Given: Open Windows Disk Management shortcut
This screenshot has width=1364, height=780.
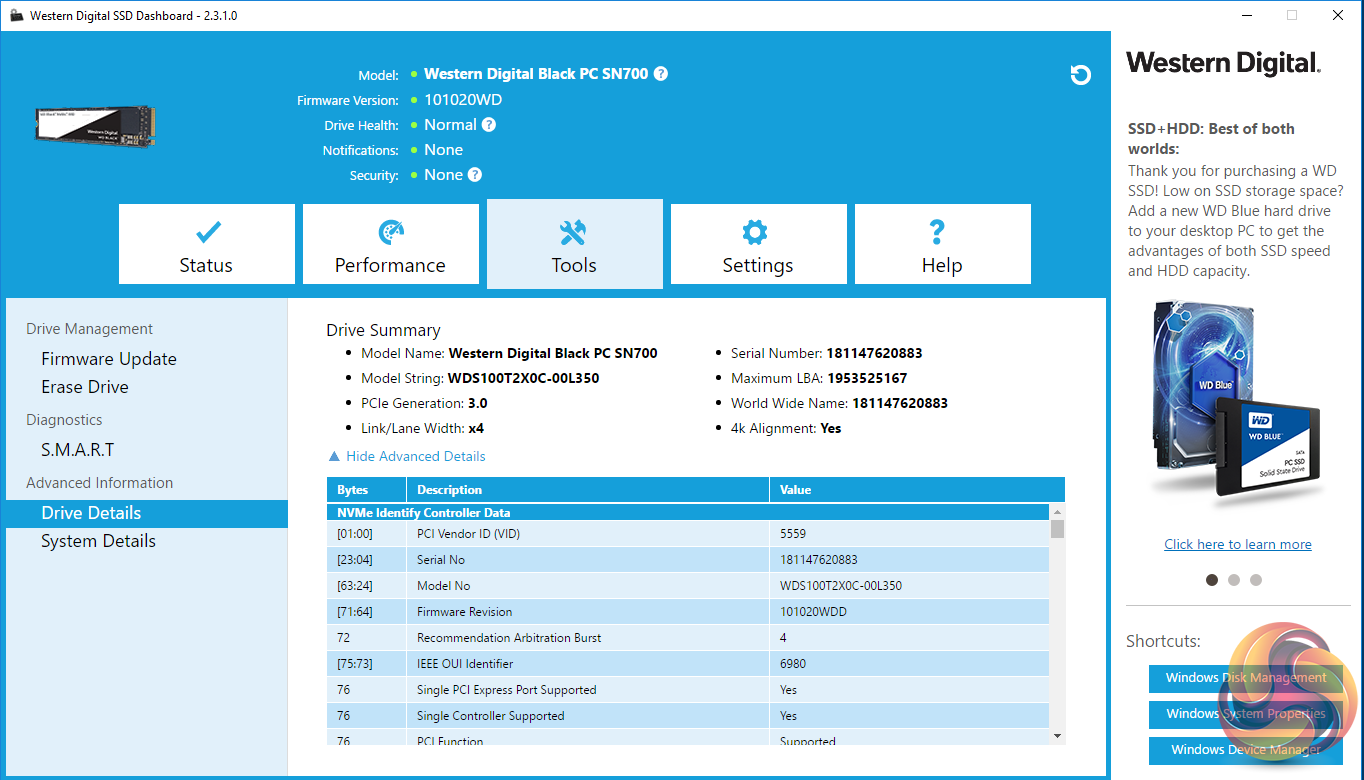Looking at the screenshot, I should coord(1245,678).
